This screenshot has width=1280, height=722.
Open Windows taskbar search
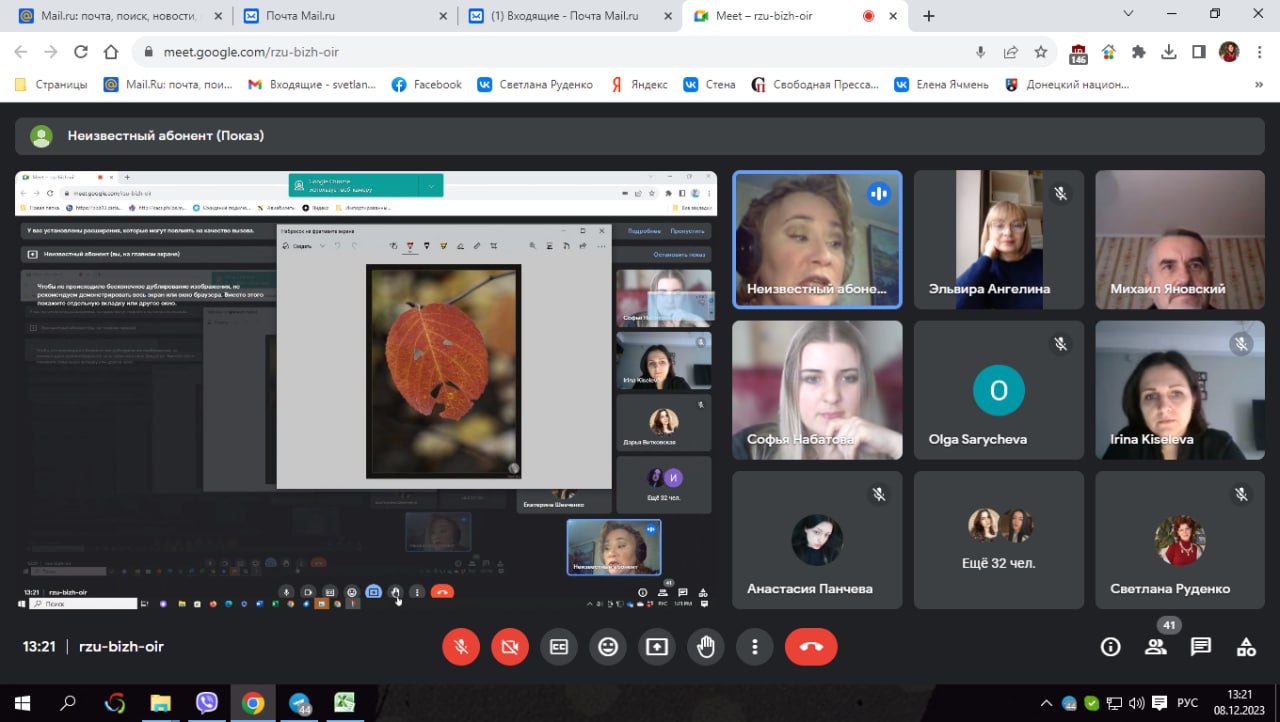click(x=68, y=703)
